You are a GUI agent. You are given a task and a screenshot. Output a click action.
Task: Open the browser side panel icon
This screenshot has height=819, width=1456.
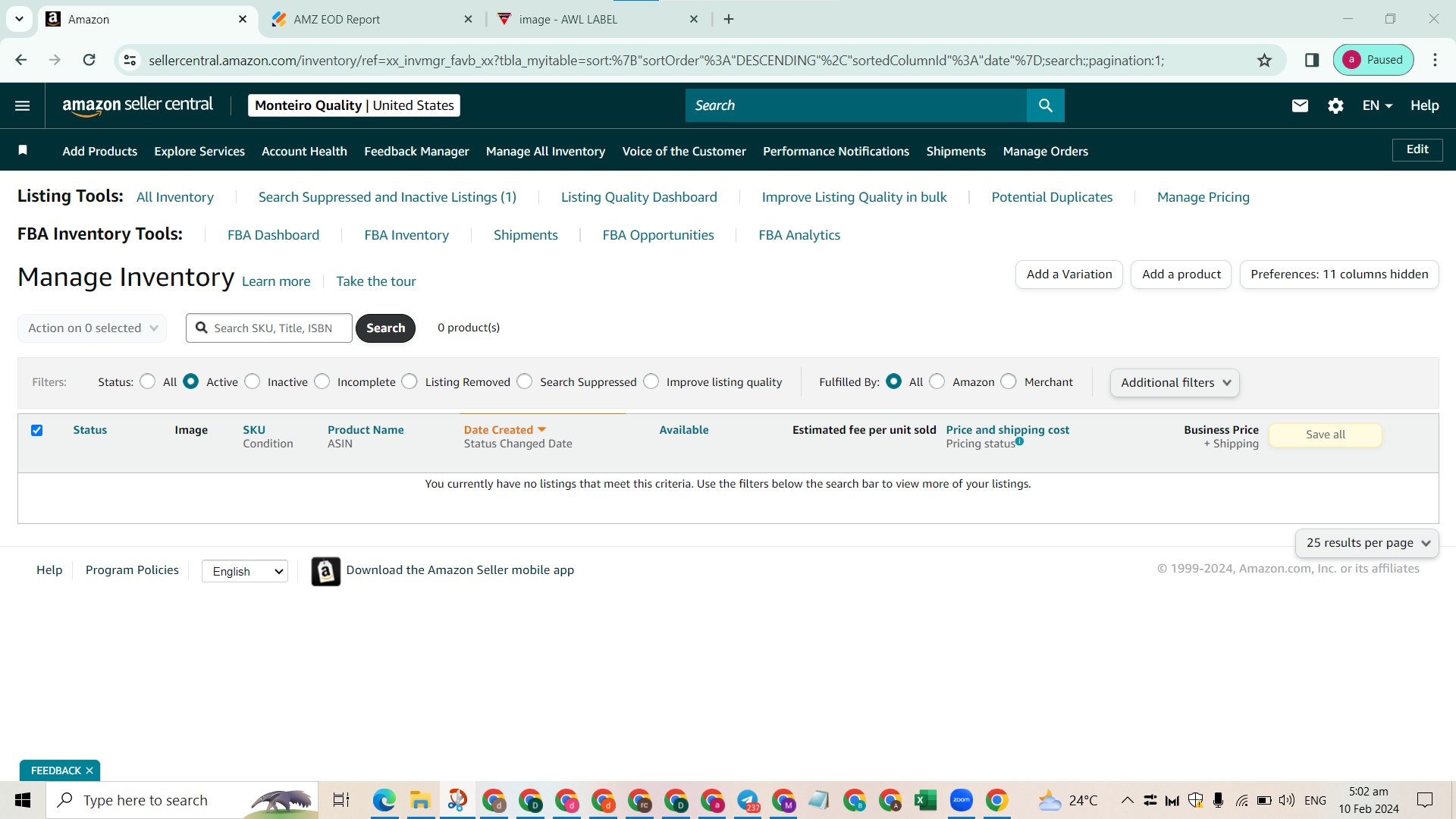click(1312, 60)
